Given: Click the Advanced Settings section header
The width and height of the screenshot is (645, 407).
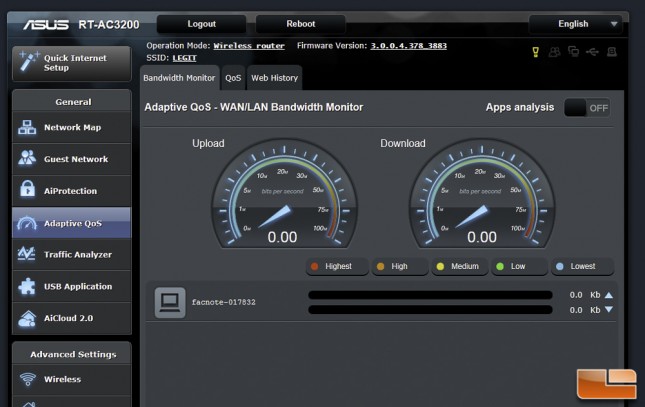Looking at the screenshot, I should pos(73,354).
